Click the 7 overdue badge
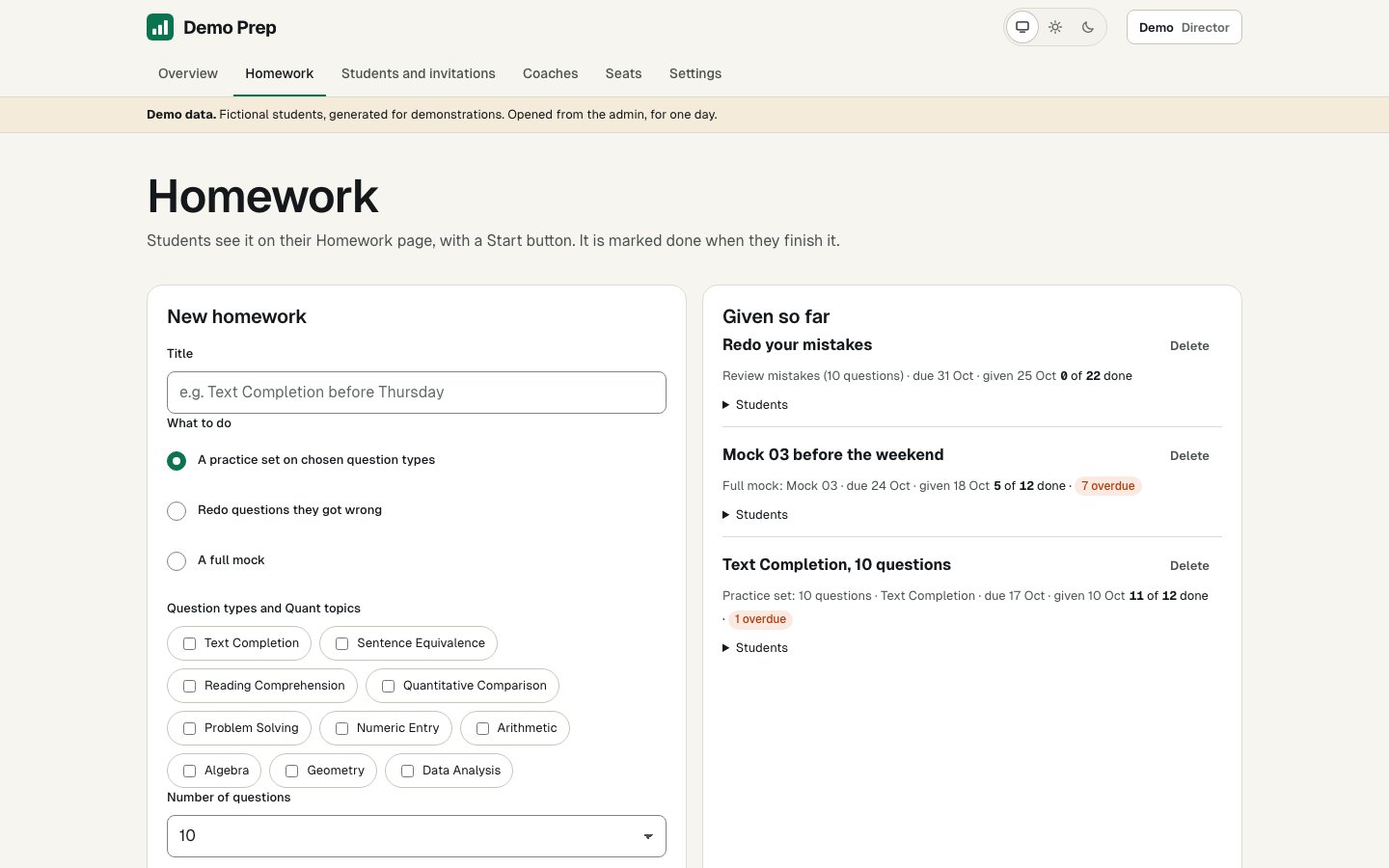The width and height of the screenshot is (1389, 868). point(1108,486)
